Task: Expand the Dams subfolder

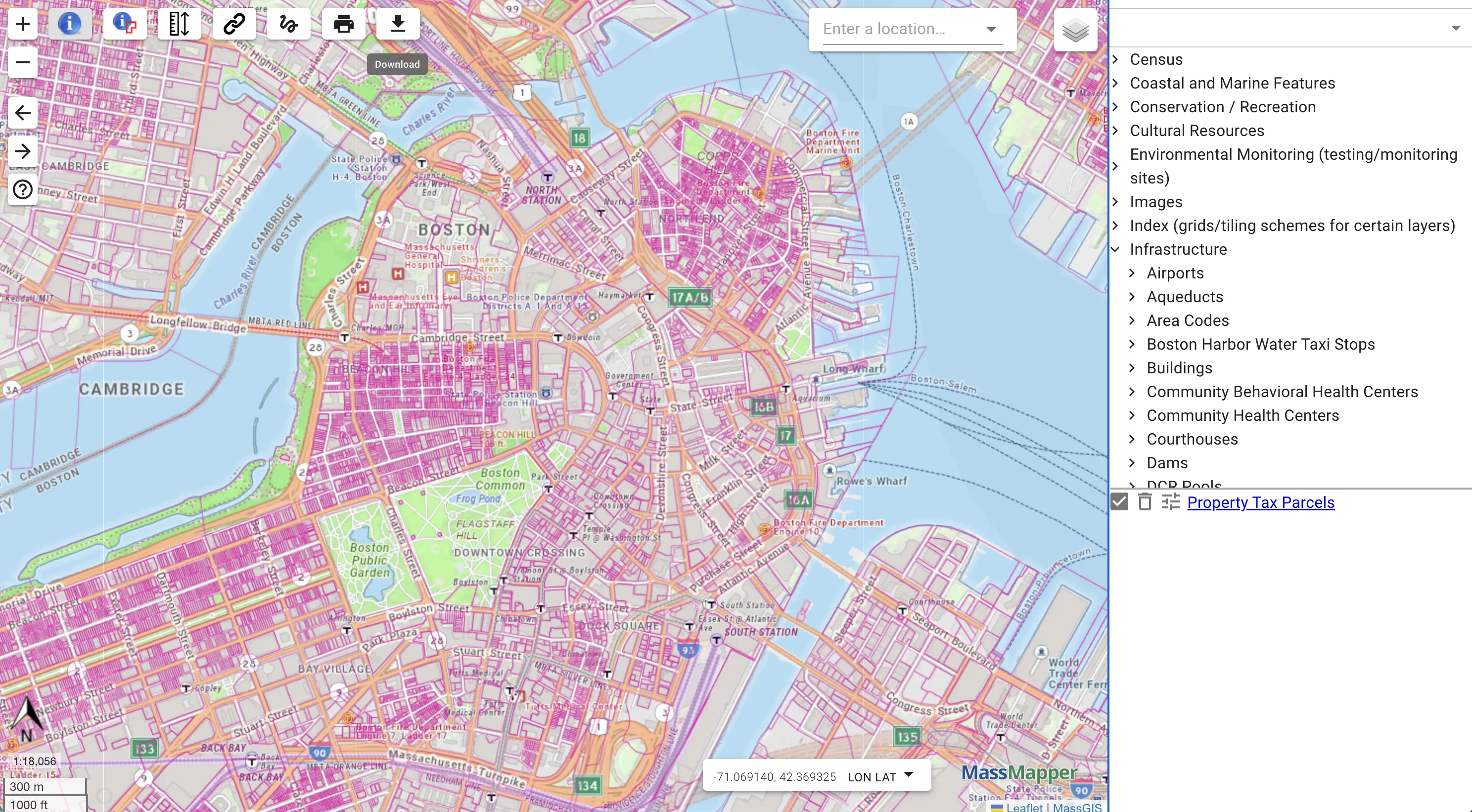Action: (1132, 462)
